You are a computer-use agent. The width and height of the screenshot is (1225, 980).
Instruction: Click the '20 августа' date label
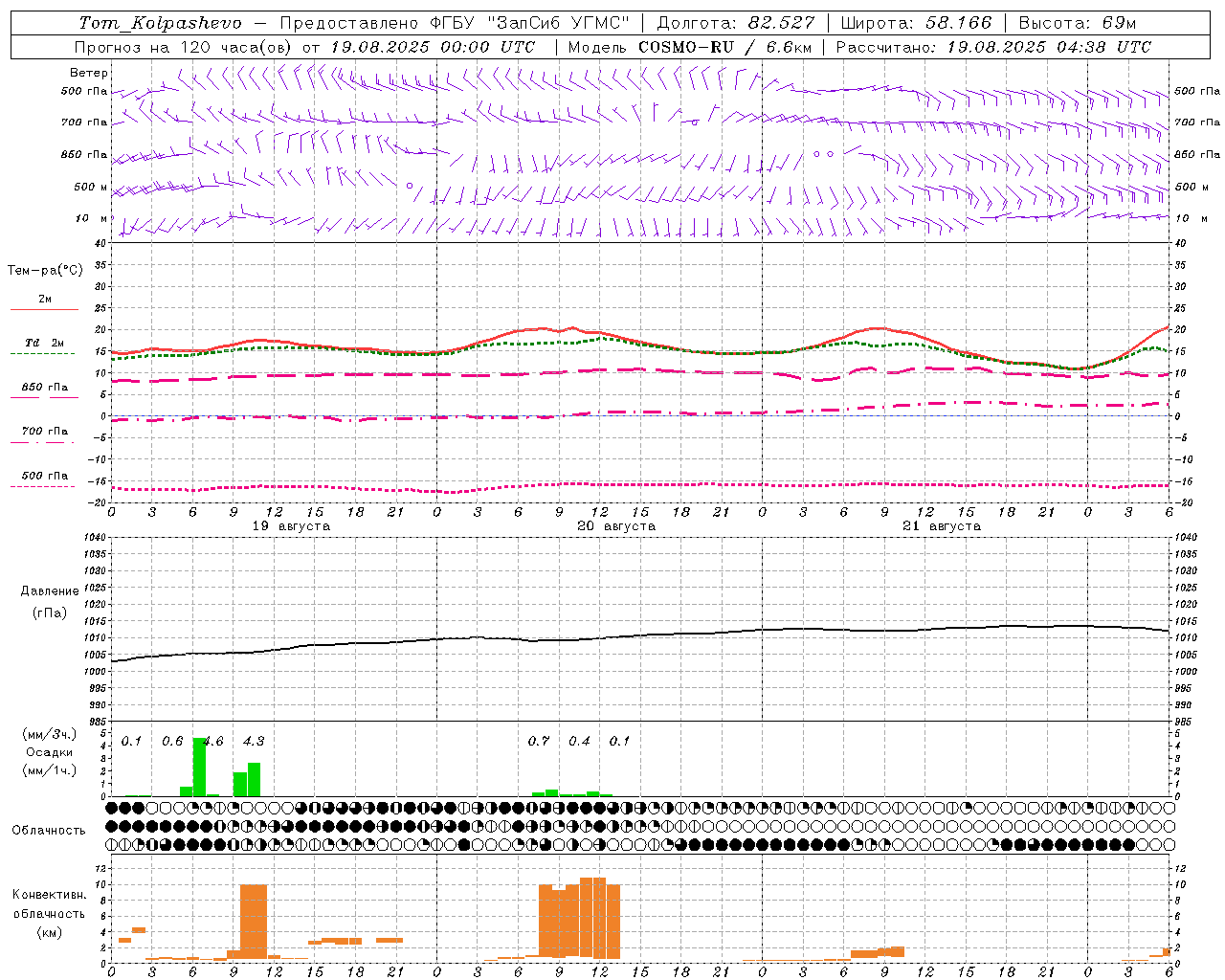tap(616, 526)
